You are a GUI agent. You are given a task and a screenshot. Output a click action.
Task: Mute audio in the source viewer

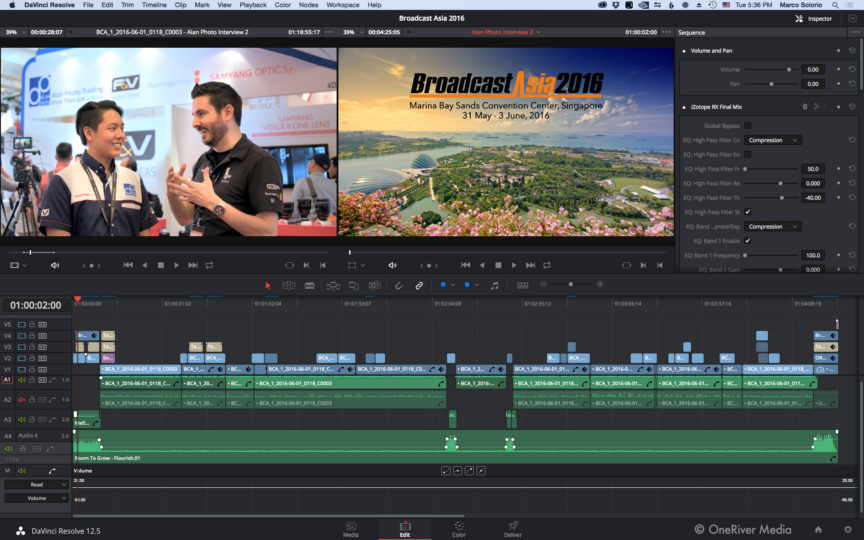55,265
